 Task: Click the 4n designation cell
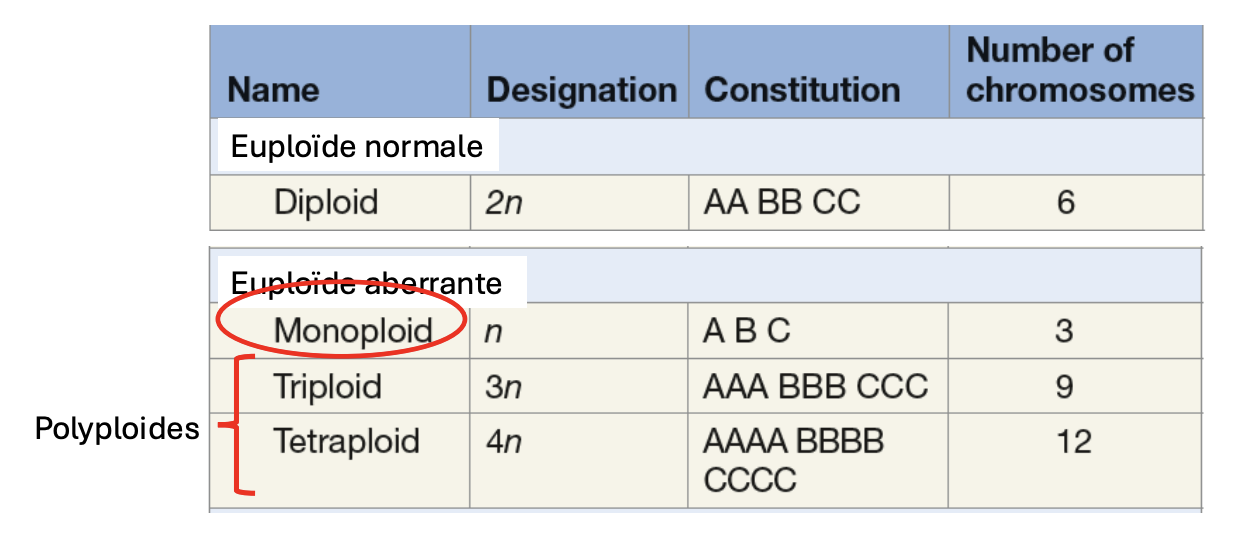(x=503, y=442)
